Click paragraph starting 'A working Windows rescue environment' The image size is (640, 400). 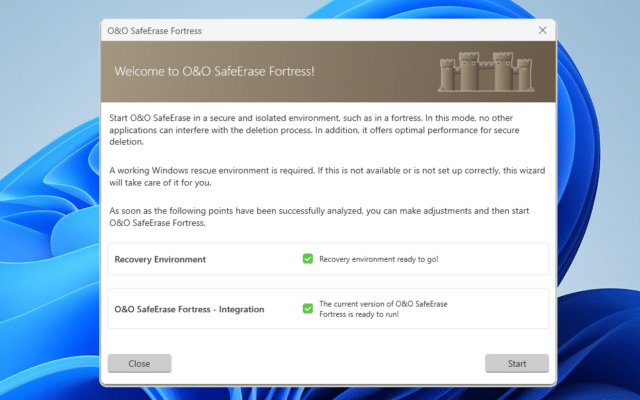coord(327,176)
